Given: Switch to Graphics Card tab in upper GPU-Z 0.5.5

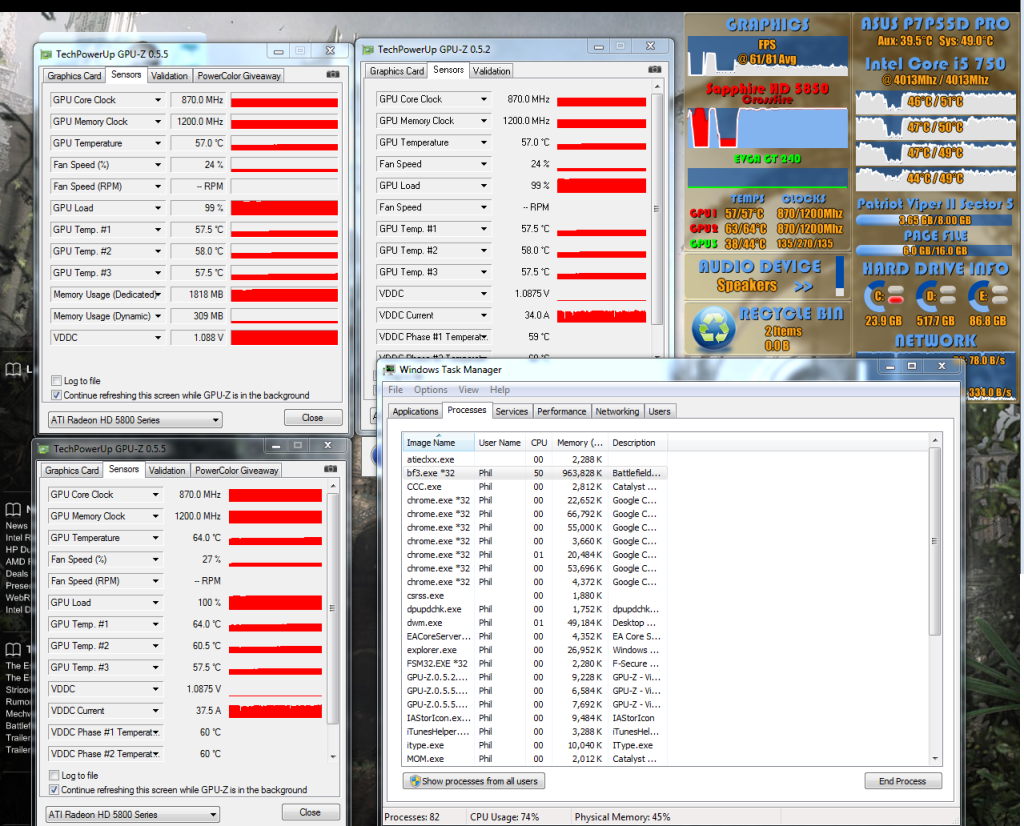Looking at the screenshot, I should point(74,76).
